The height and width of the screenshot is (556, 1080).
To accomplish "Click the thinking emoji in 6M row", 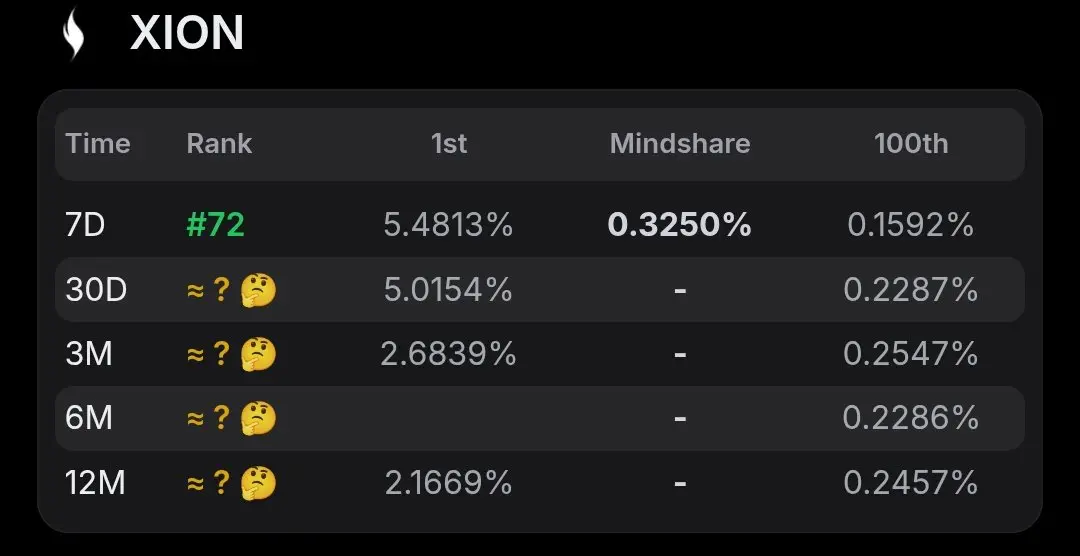I will pyautogui.click(x=258, y=418).
